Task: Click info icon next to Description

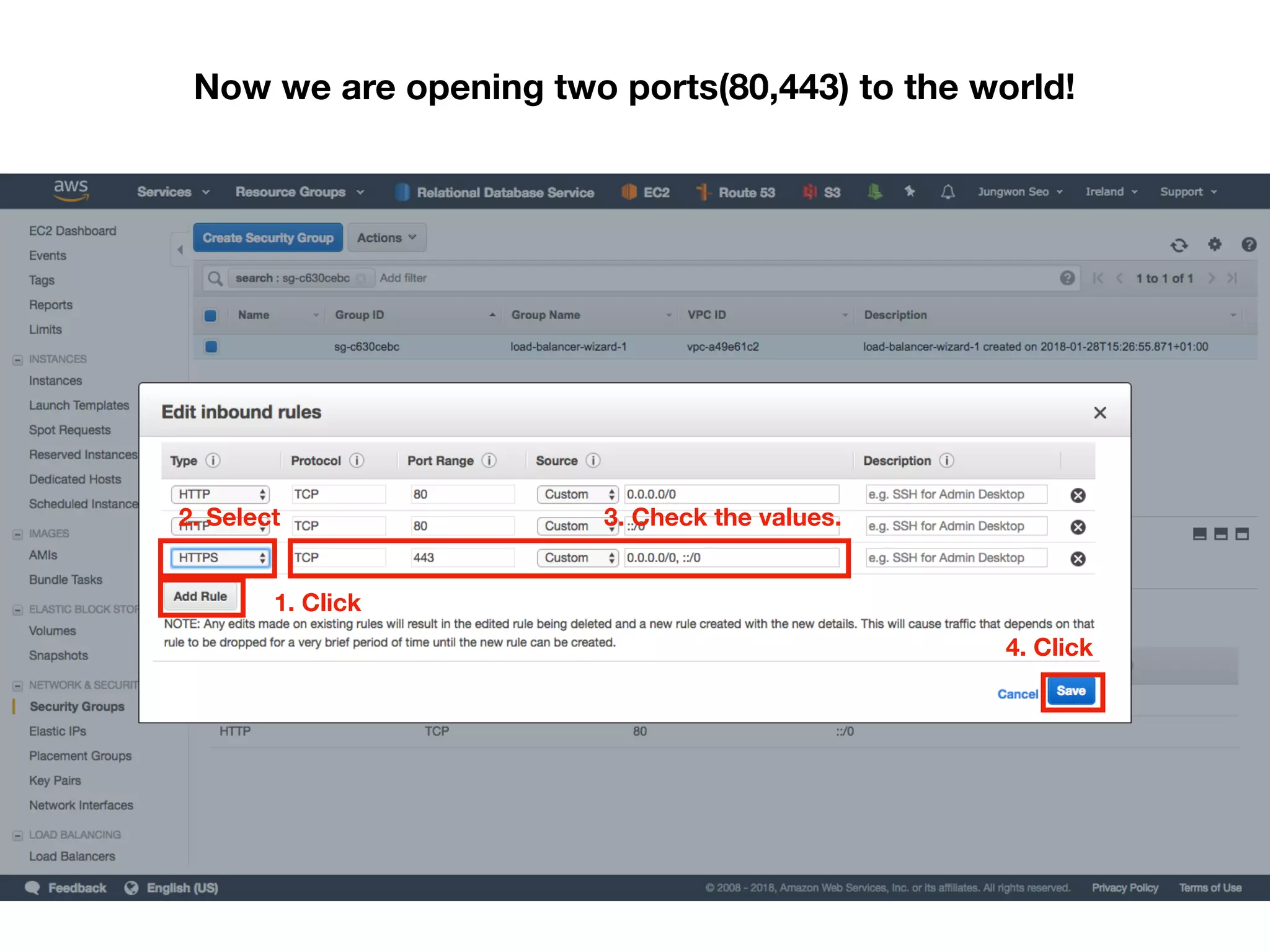Action: click(946, 461)
